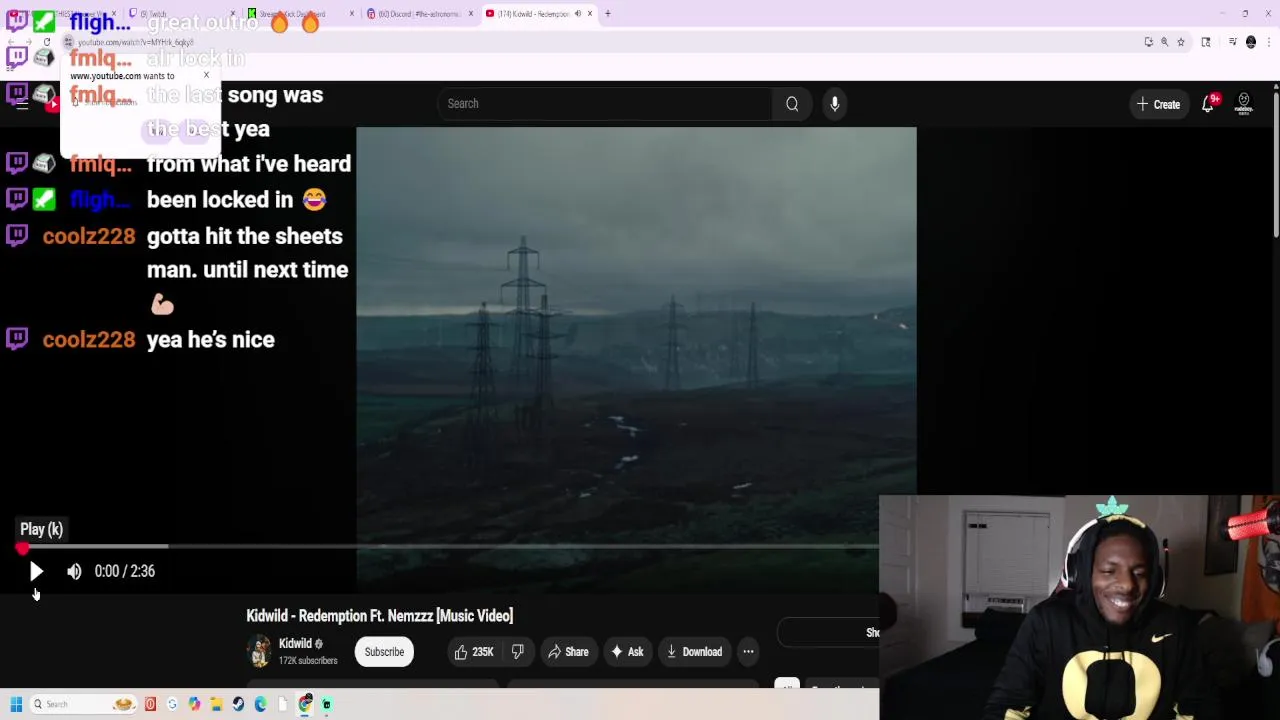Screen dimensions: 1280x720
Task: Click the browser address bar URL
Action: click(x=136, y=42)
